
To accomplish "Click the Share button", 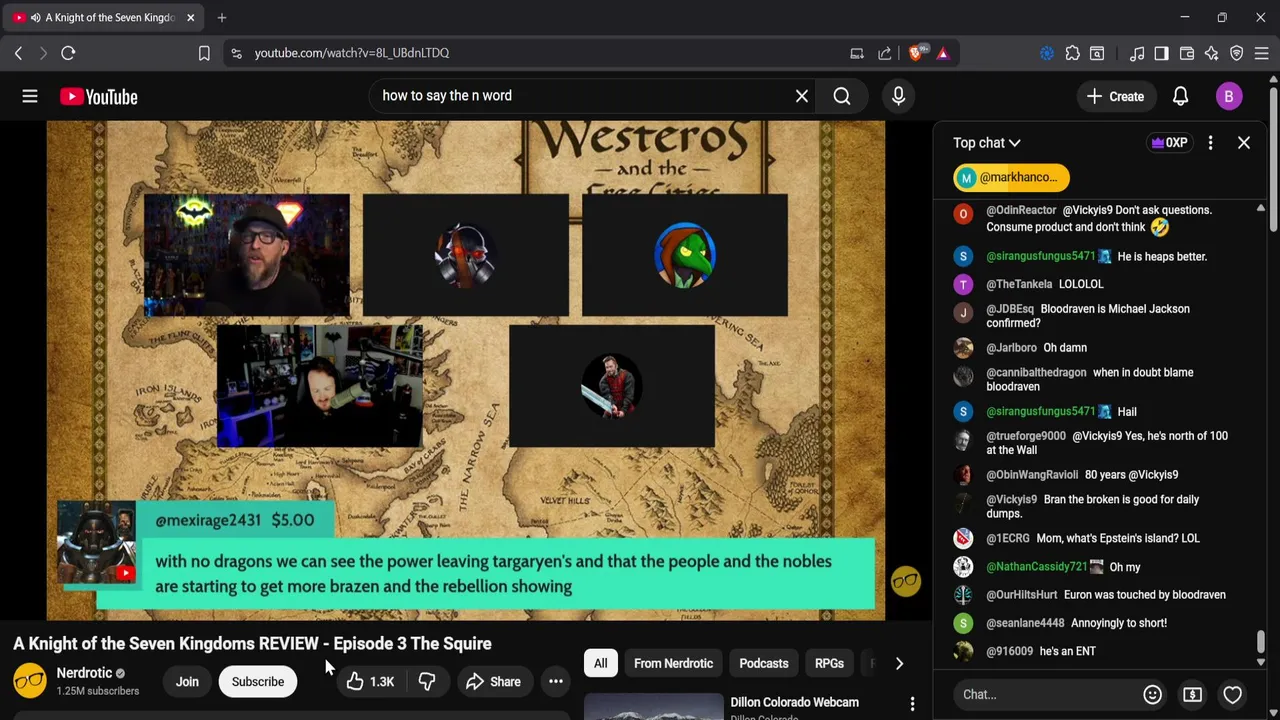I will [x=493, y=682].
